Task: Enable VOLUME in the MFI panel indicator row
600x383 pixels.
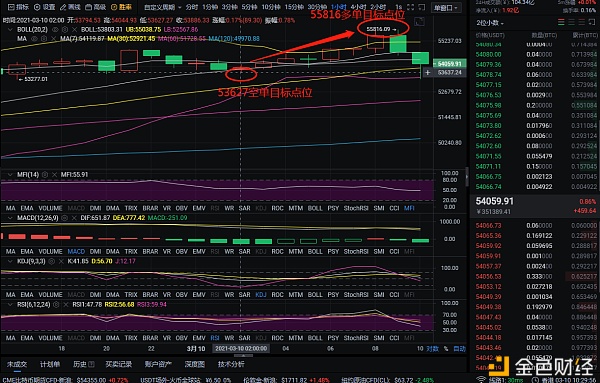Action: [51, 208]
